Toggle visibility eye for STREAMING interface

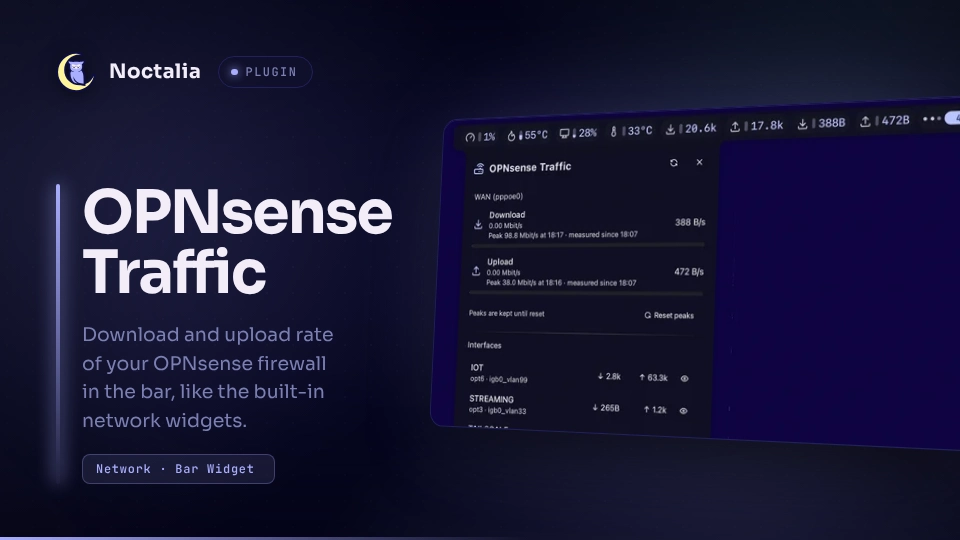(x=683, y=411)
